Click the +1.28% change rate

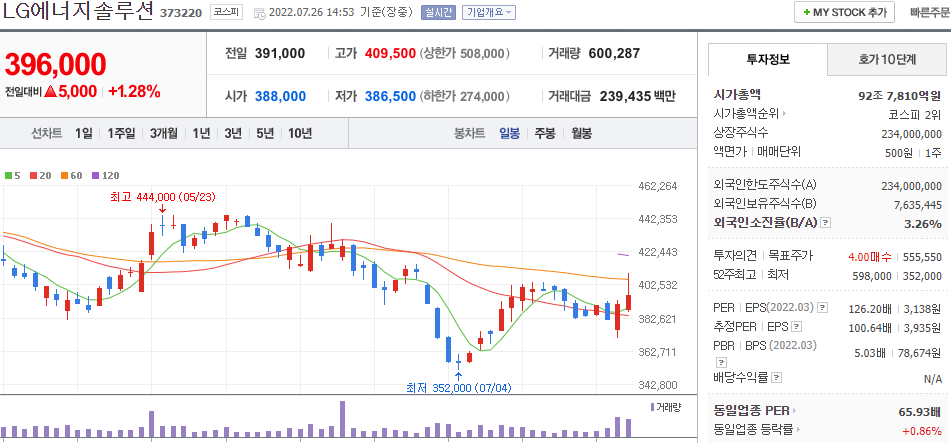click(x=134, y=92)
